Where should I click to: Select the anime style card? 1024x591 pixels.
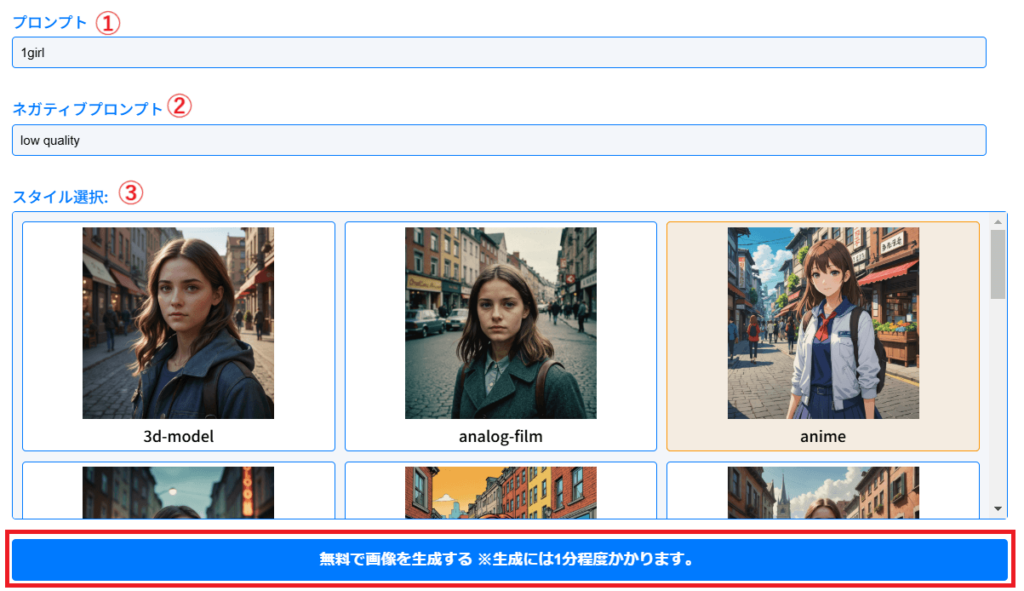tap(823, 336)
